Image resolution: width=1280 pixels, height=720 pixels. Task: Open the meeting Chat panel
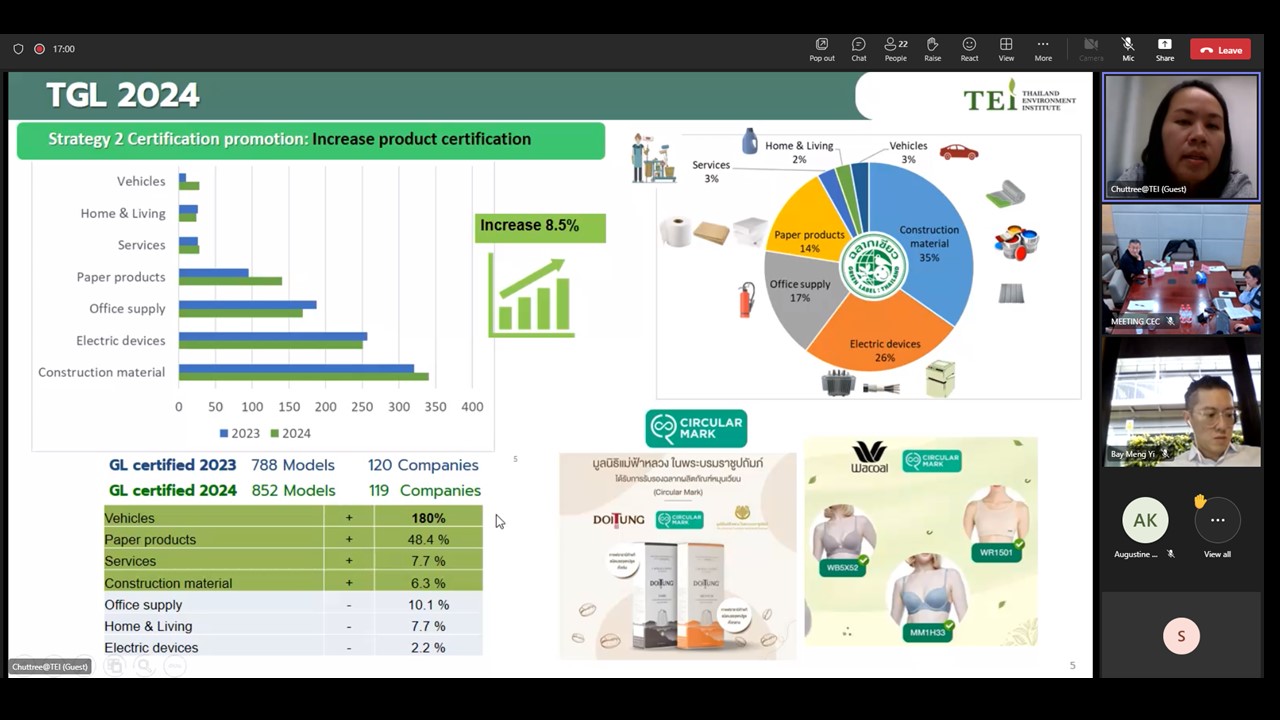[858, 49]
